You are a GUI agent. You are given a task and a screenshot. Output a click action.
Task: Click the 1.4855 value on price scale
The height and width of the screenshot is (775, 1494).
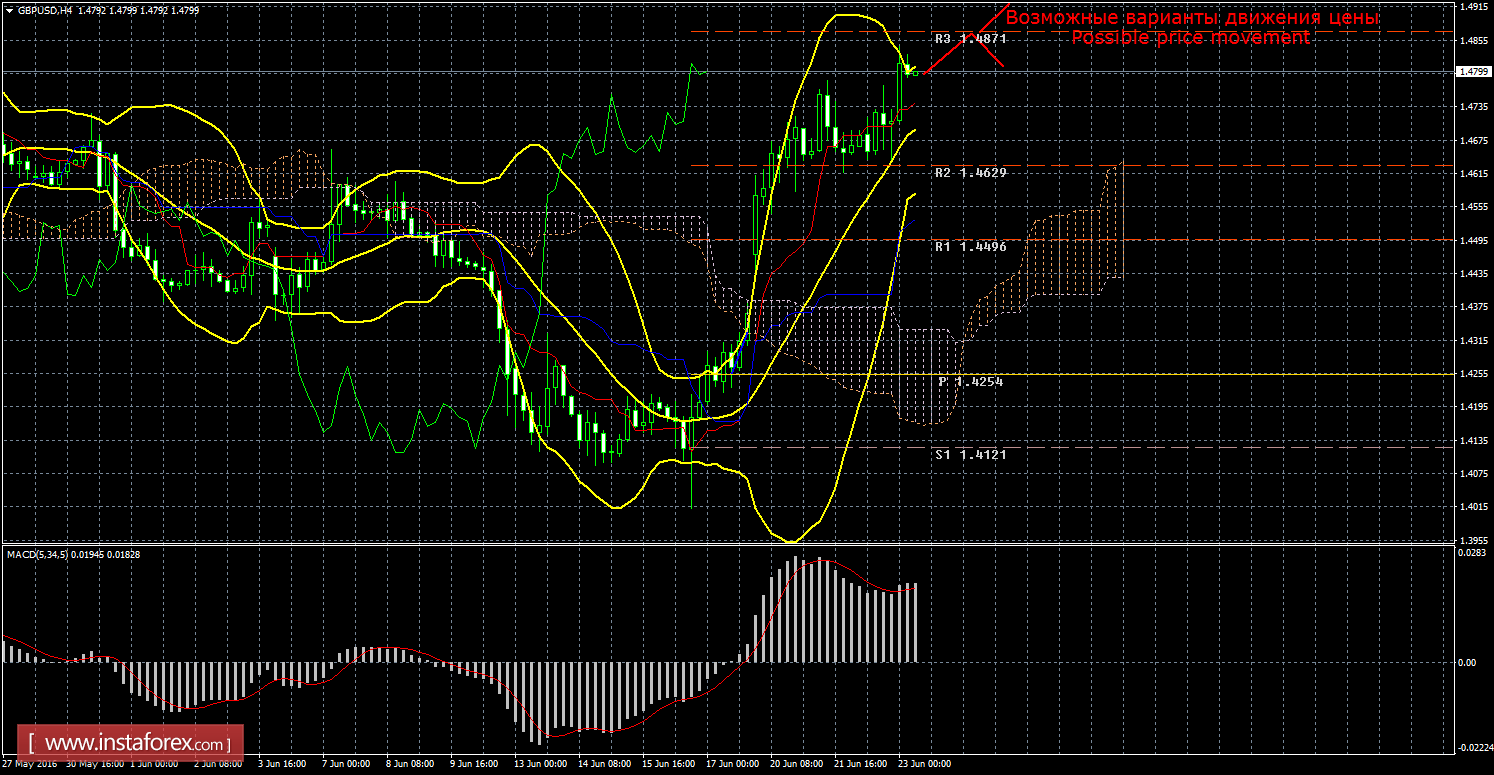click(1472, 41)
